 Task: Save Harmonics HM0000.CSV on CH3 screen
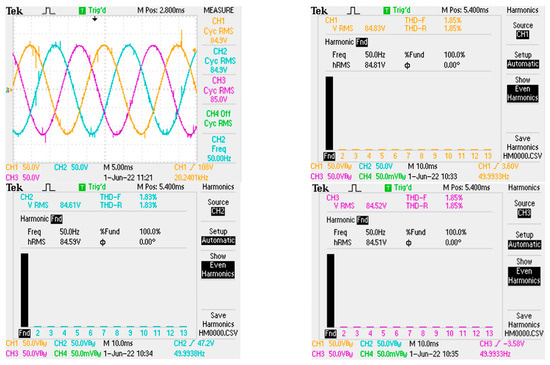tap(524, 325)
